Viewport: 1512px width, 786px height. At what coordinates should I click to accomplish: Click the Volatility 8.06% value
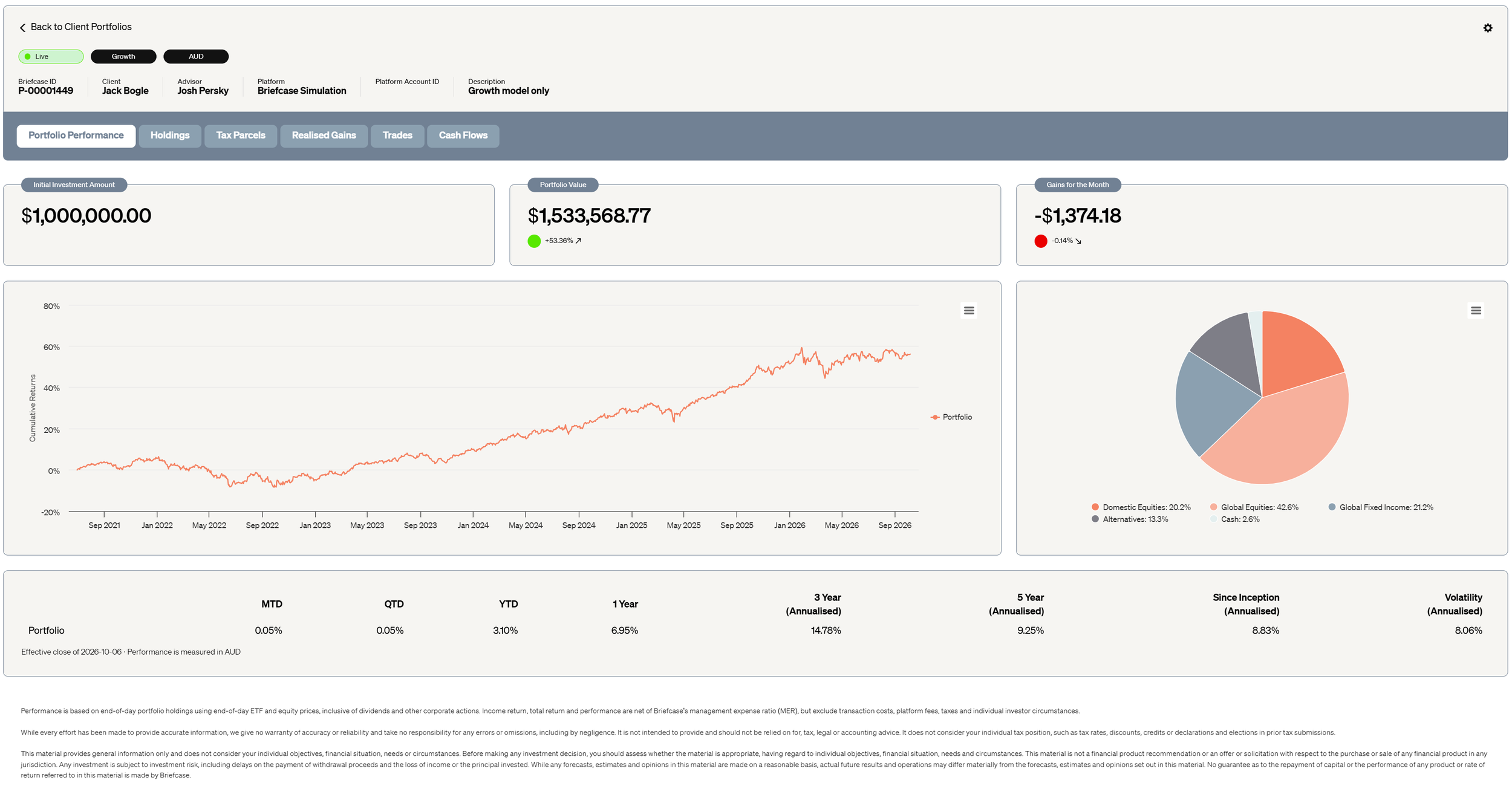tap(1468, 631)
